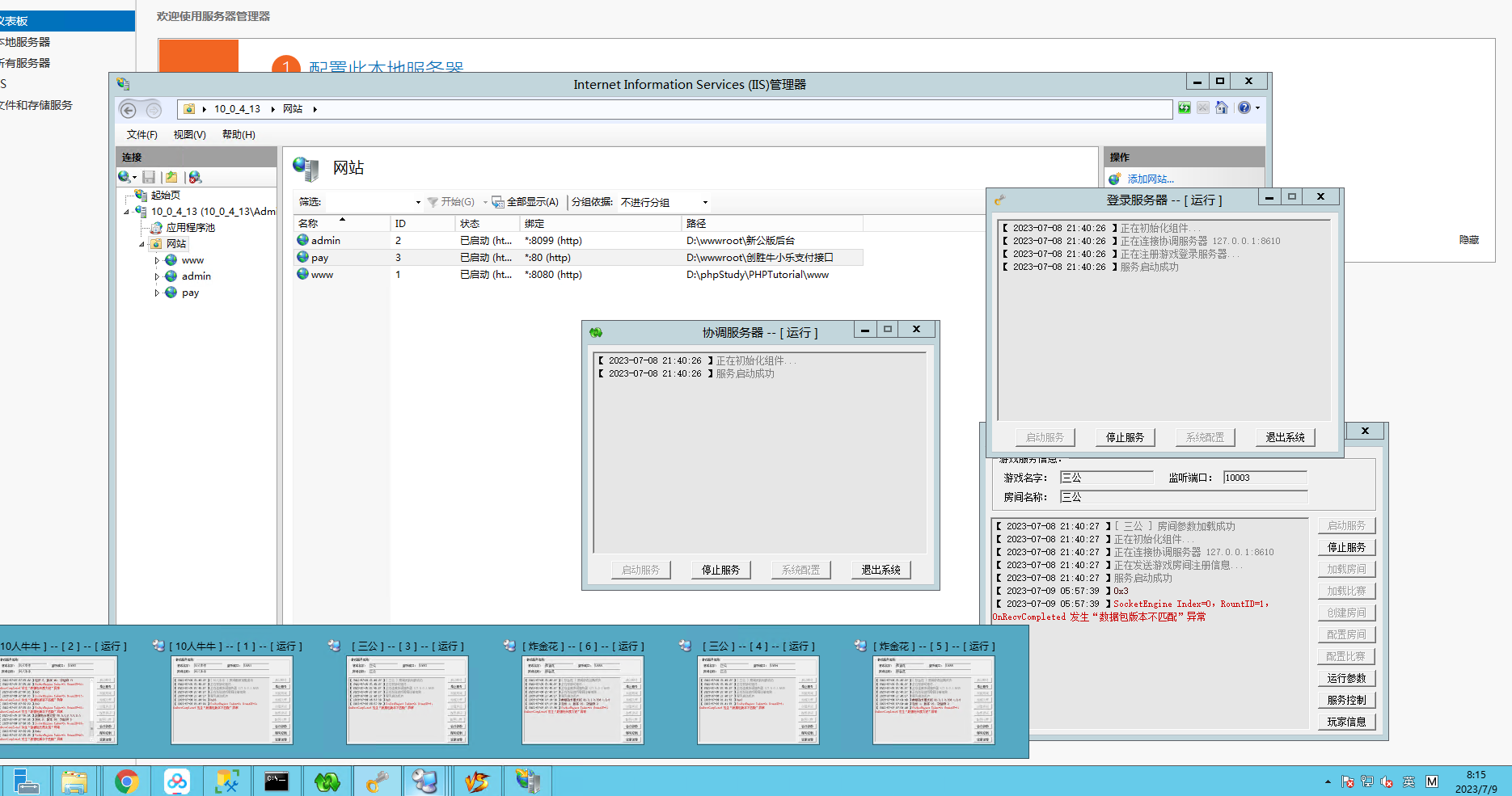Image resolution: width=1512 pixels, height=796 pixels.
Task: Open the command prompt taskbar icon
Action: tap(277, 781)
